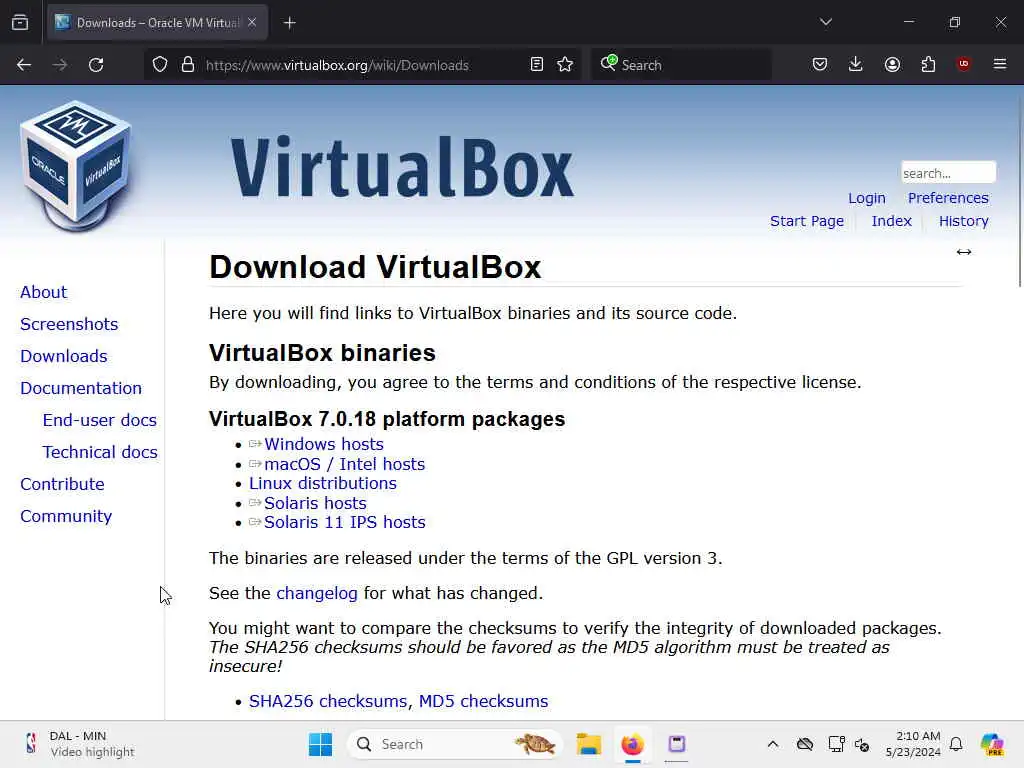Open the Login link

pyautogui.click(x=867, y=198)
